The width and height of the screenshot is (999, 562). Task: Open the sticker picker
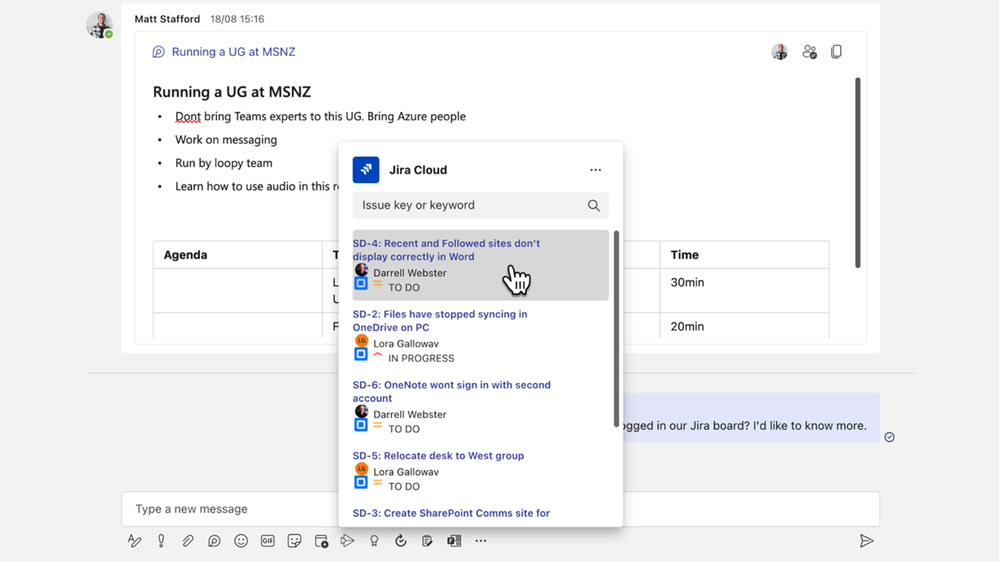(294, 541)
